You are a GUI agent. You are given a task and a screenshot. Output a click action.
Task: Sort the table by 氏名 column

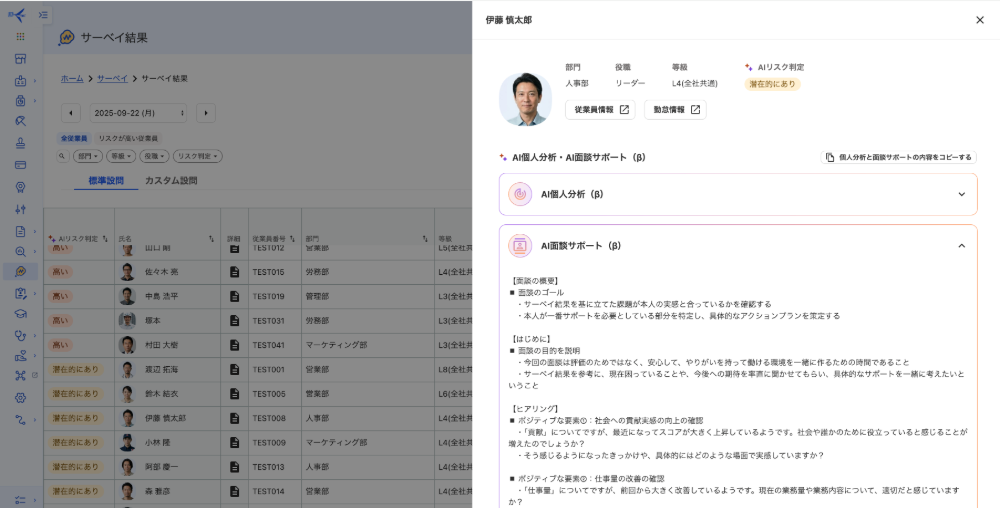(x=211, y=239)
